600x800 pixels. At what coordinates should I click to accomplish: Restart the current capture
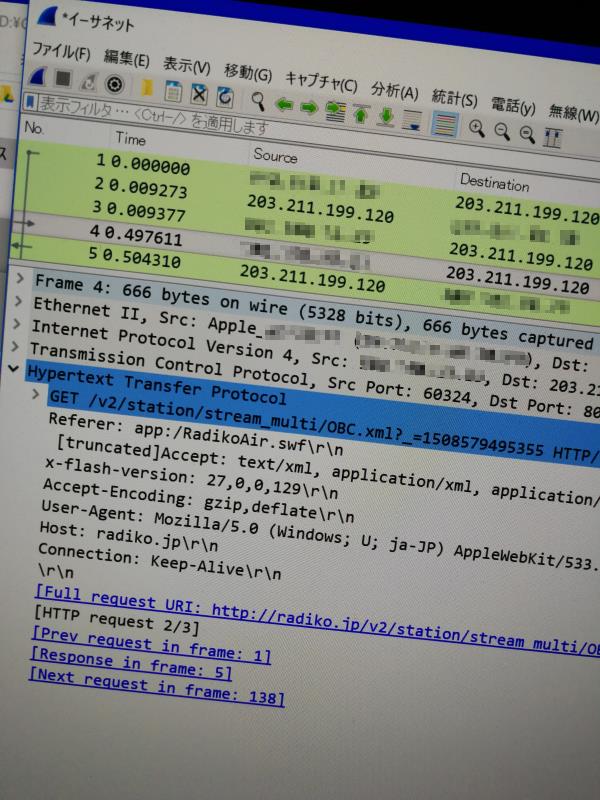pos(89,82)
